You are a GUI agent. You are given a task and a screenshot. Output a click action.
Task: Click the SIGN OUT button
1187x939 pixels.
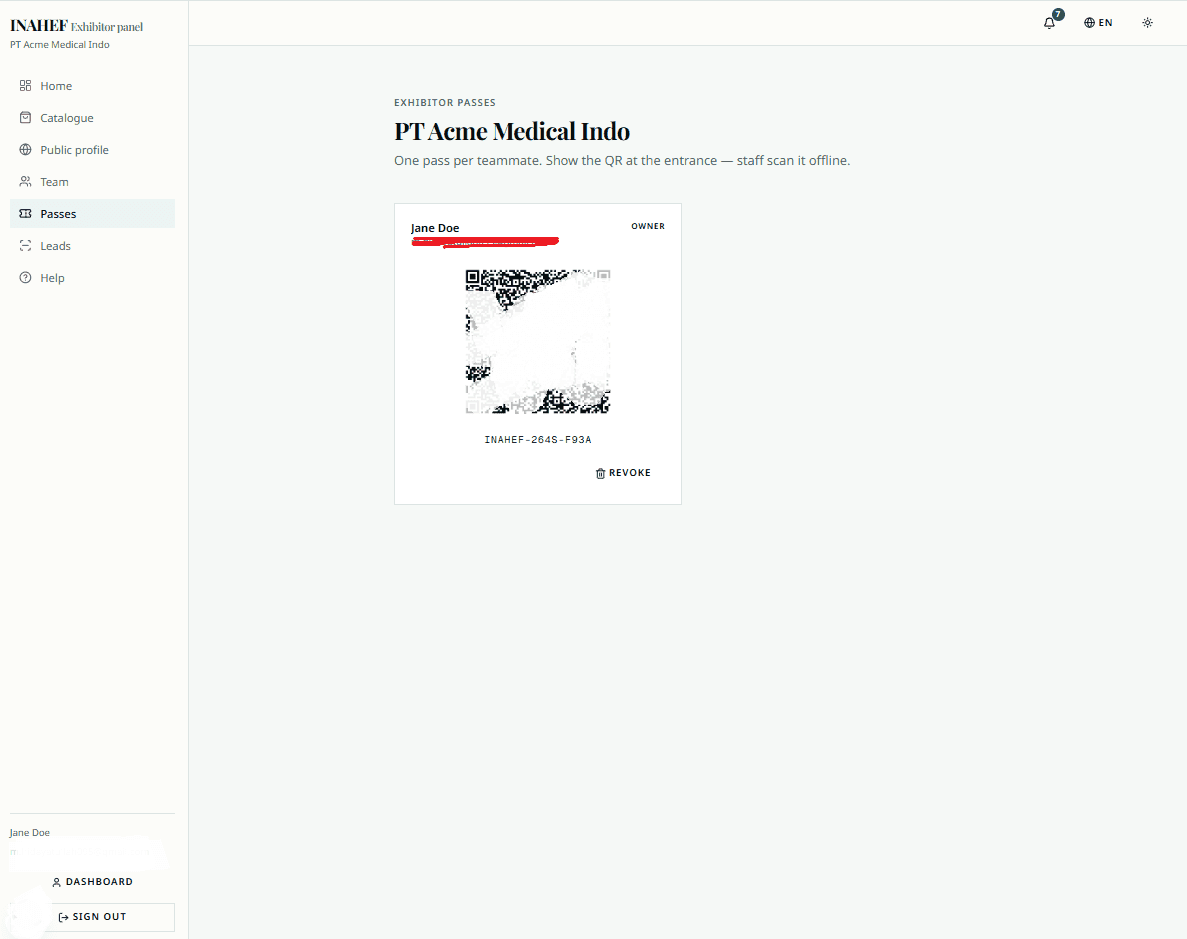pyautogui.click(x=92, y=917)
